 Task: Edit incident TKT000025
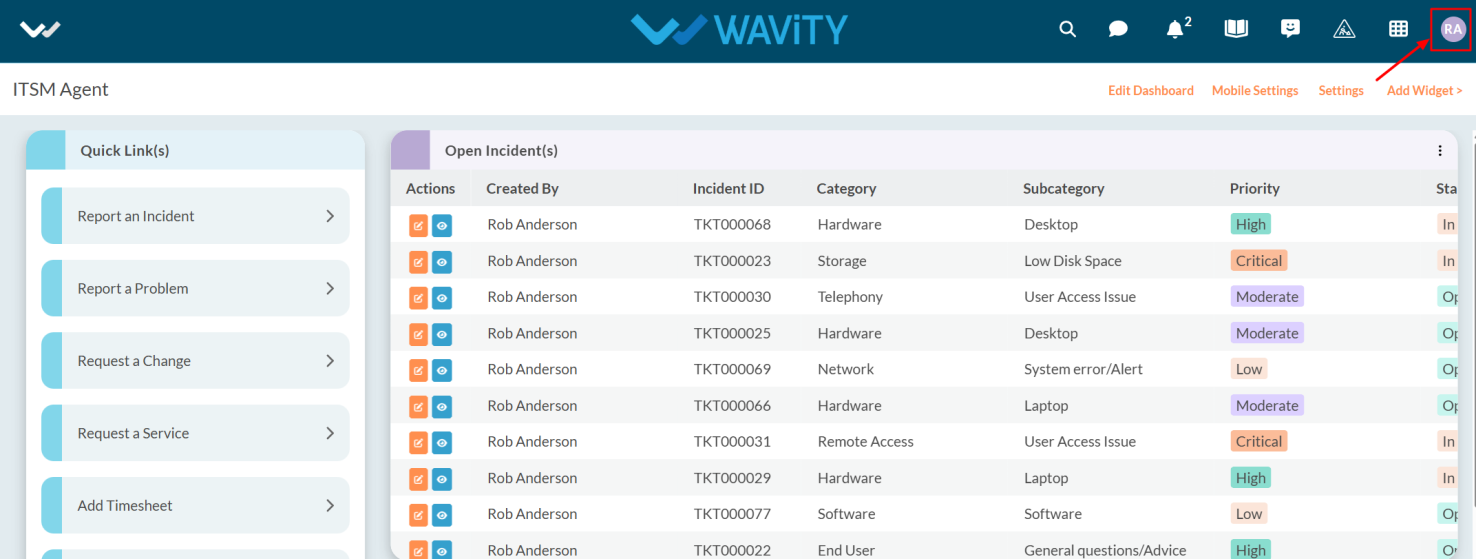(418, 334)
